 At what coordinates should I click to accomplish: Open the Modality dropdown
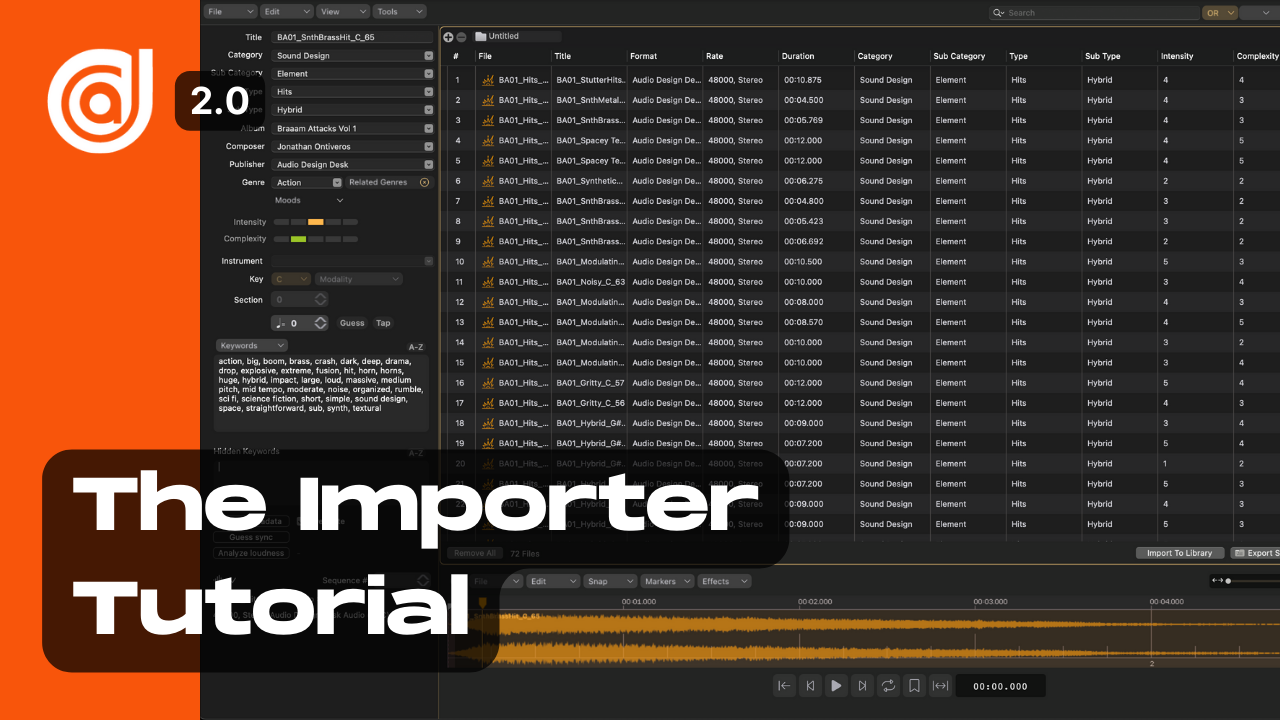(359, 279)
